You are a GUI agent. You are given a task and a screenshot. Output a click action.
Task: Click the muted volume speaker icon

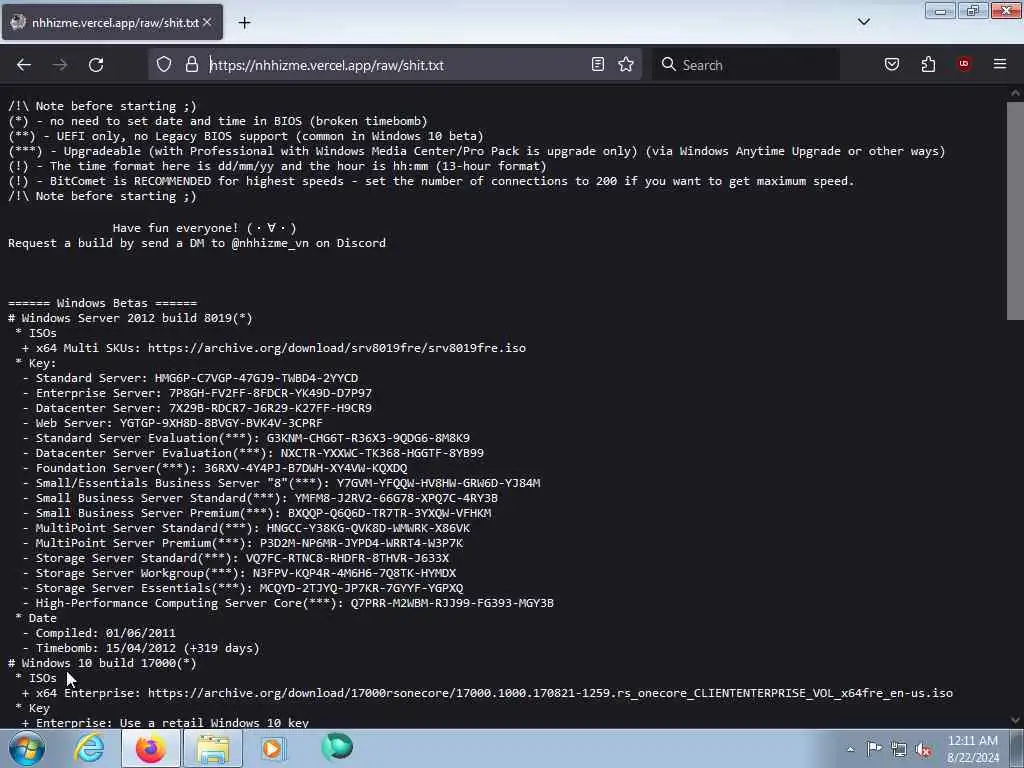click(923, 750)
